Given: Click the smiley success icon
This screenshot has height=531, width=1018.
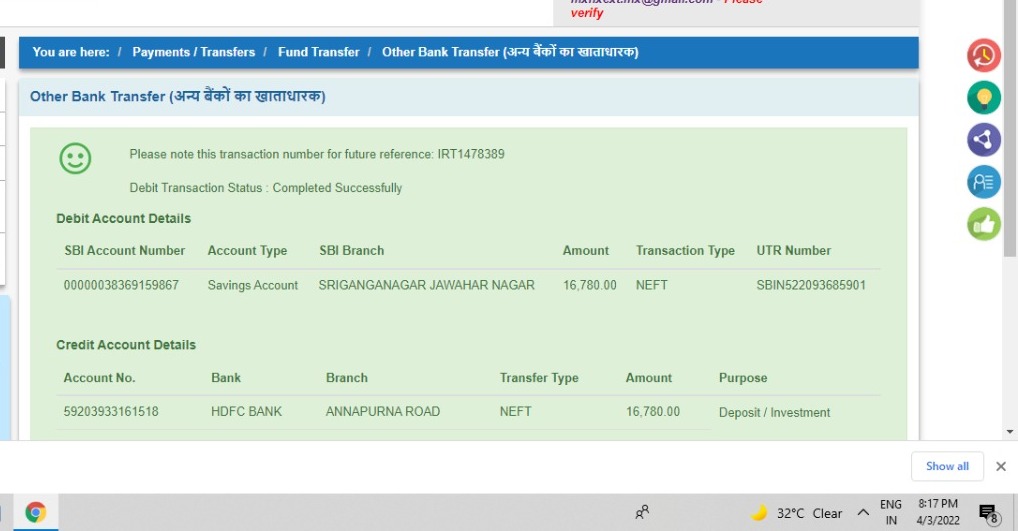Looking at the screenshot, I should (x=75, y=157).
